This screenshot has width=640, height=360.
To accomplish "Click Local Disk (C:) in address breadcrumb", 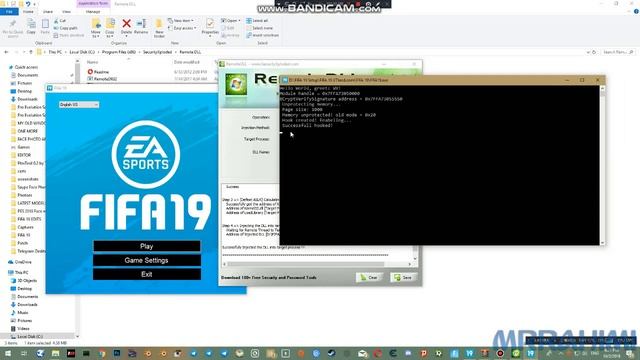I will click(x=82, y=52).
